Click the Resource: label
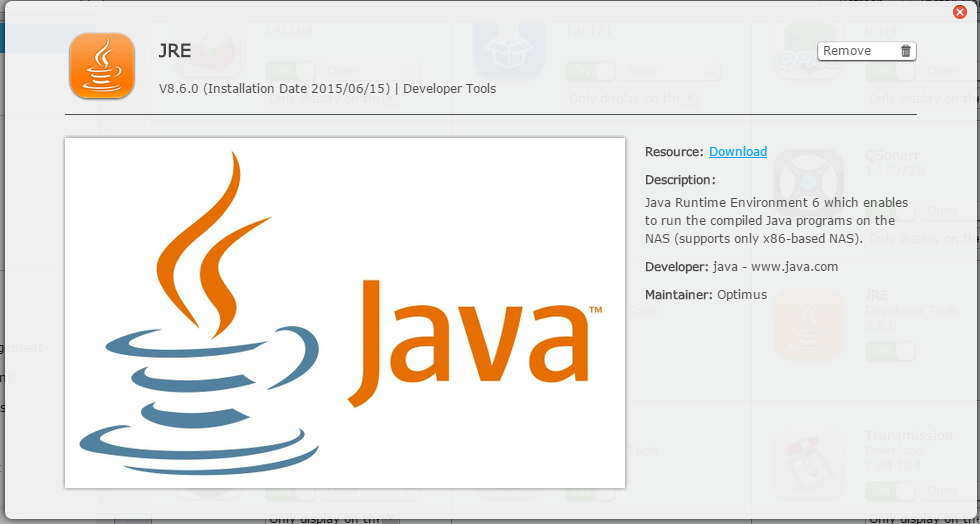Image resolution: width=980 pixels, height=524 pixels. click(674, 151)
